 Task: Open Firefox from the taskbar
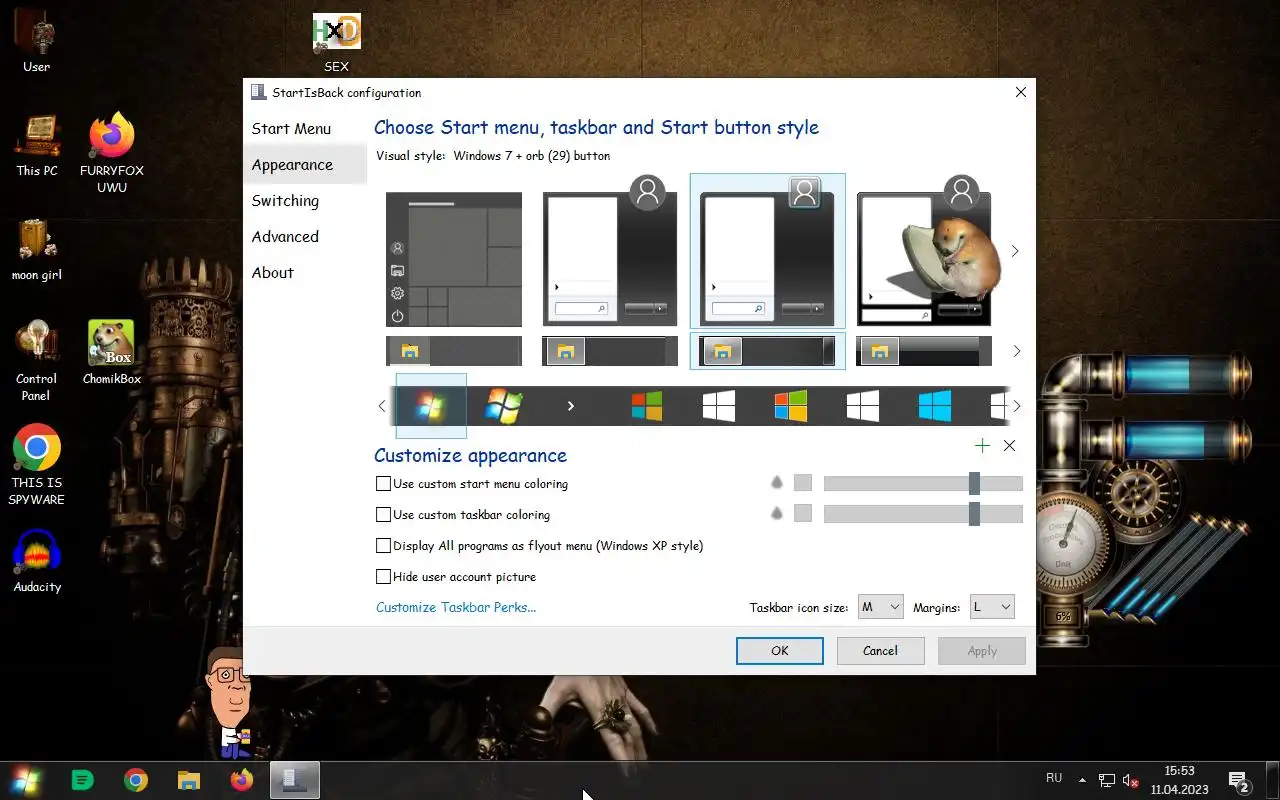[x=241, y=780]
